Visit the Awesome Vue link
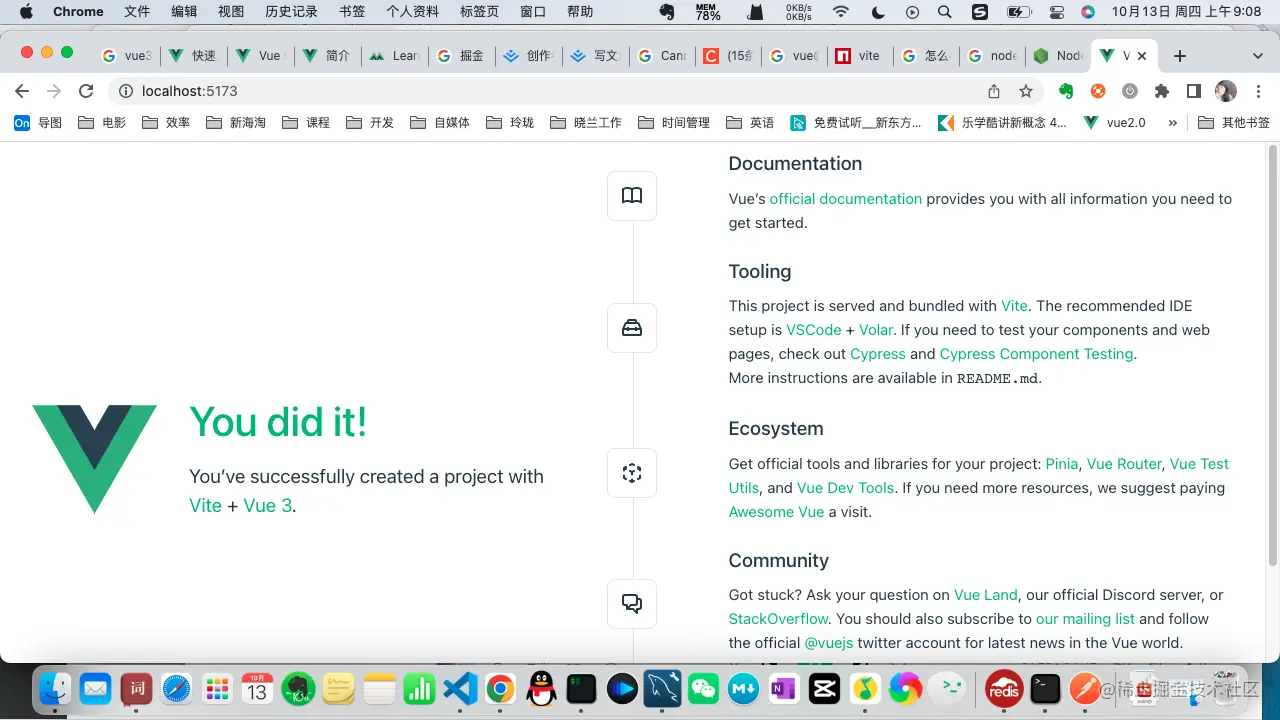 tap(777, 512)
